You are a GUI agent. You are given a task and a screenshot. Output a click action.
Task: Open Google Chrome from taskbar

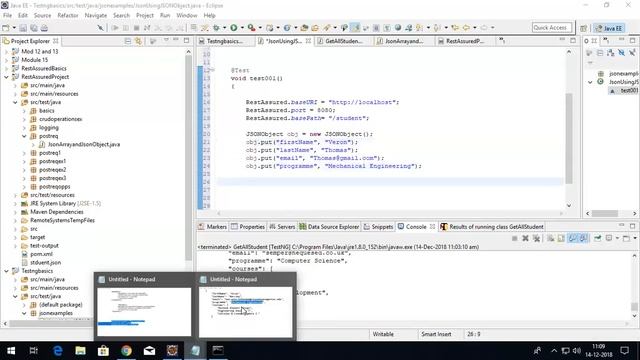tap(126, 351)
